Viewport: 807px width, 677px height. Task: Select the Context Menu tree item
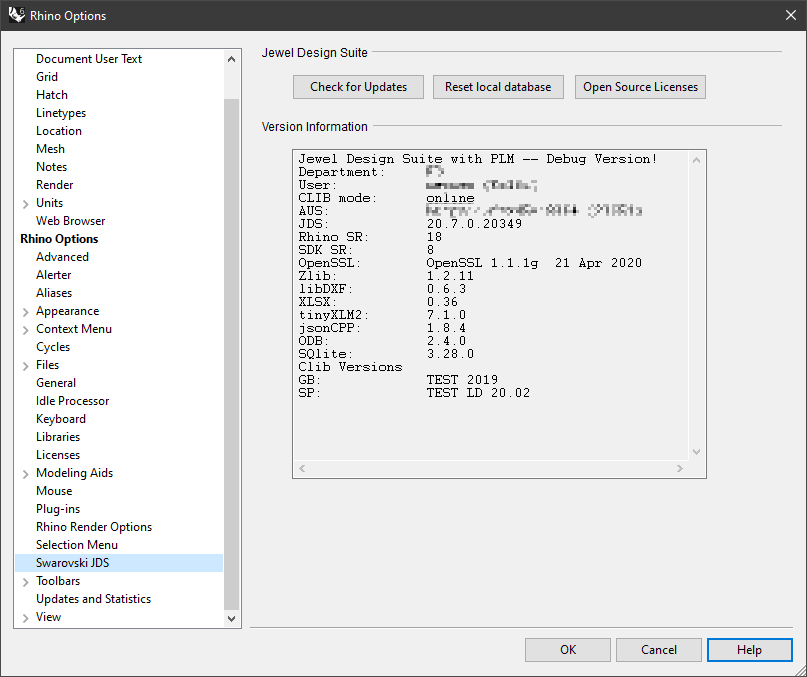(74, 329)
